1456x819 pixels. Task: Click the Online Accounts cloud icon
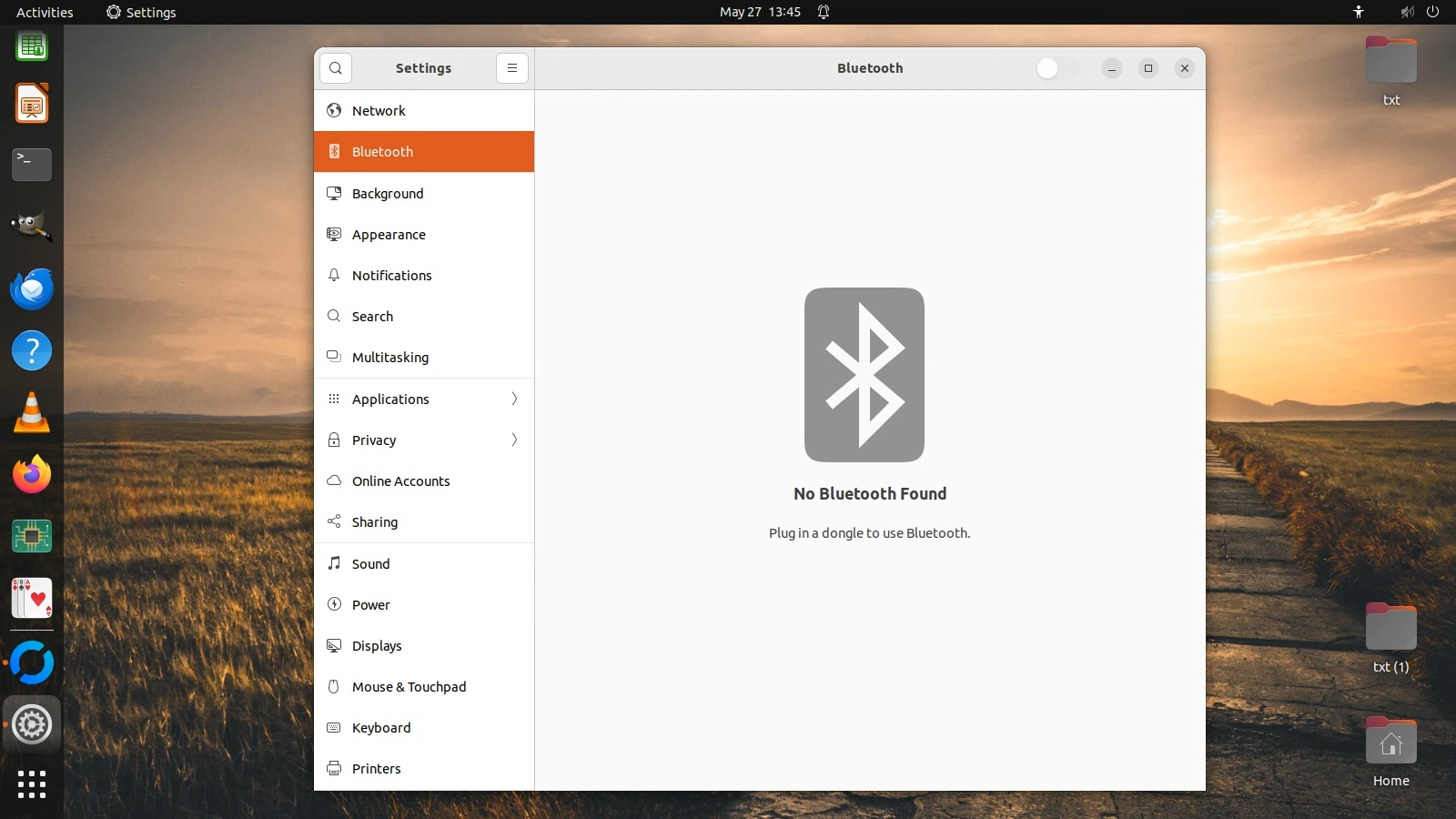click(334, 481)
